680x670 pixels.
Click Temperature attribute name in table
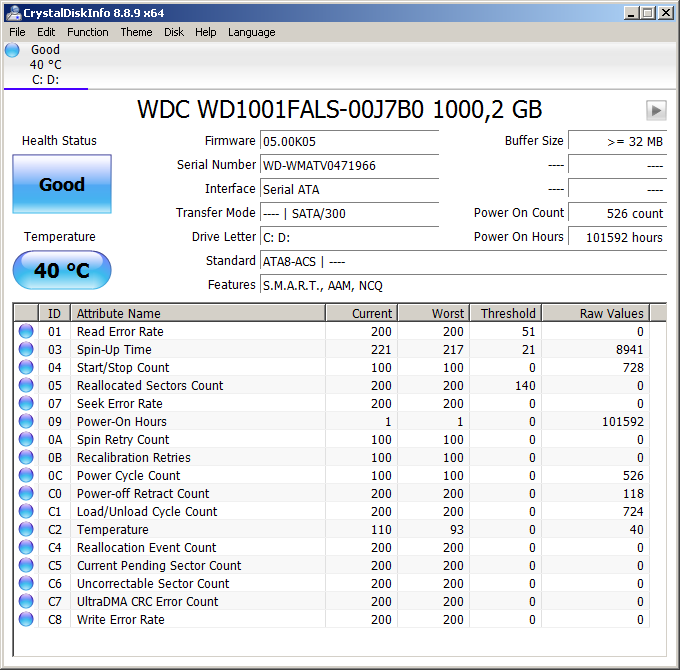tap(113, 529)
